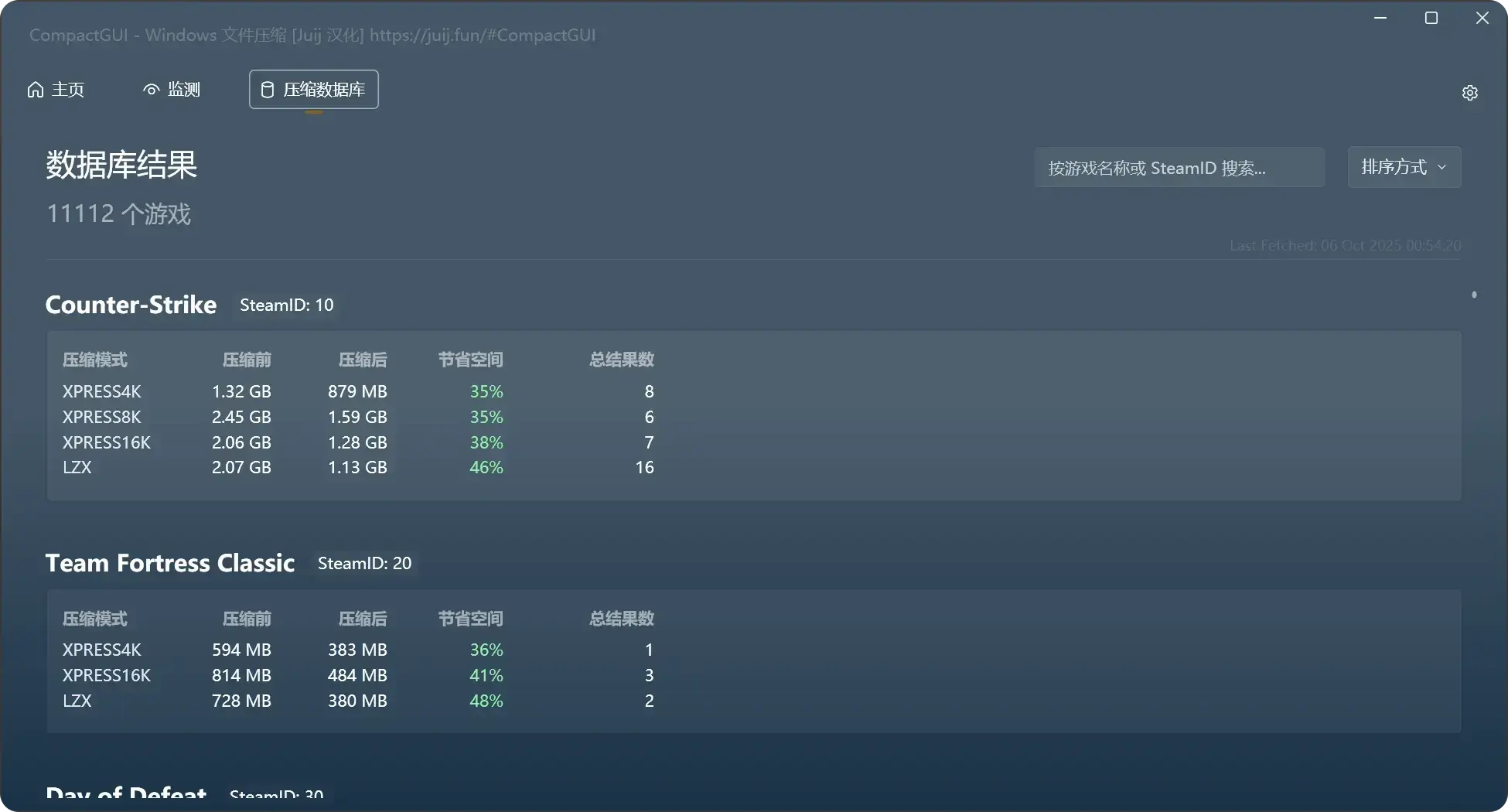Close the CompactGUI window
This screenshot has height=812, width=1508.
click(1482, 18)
